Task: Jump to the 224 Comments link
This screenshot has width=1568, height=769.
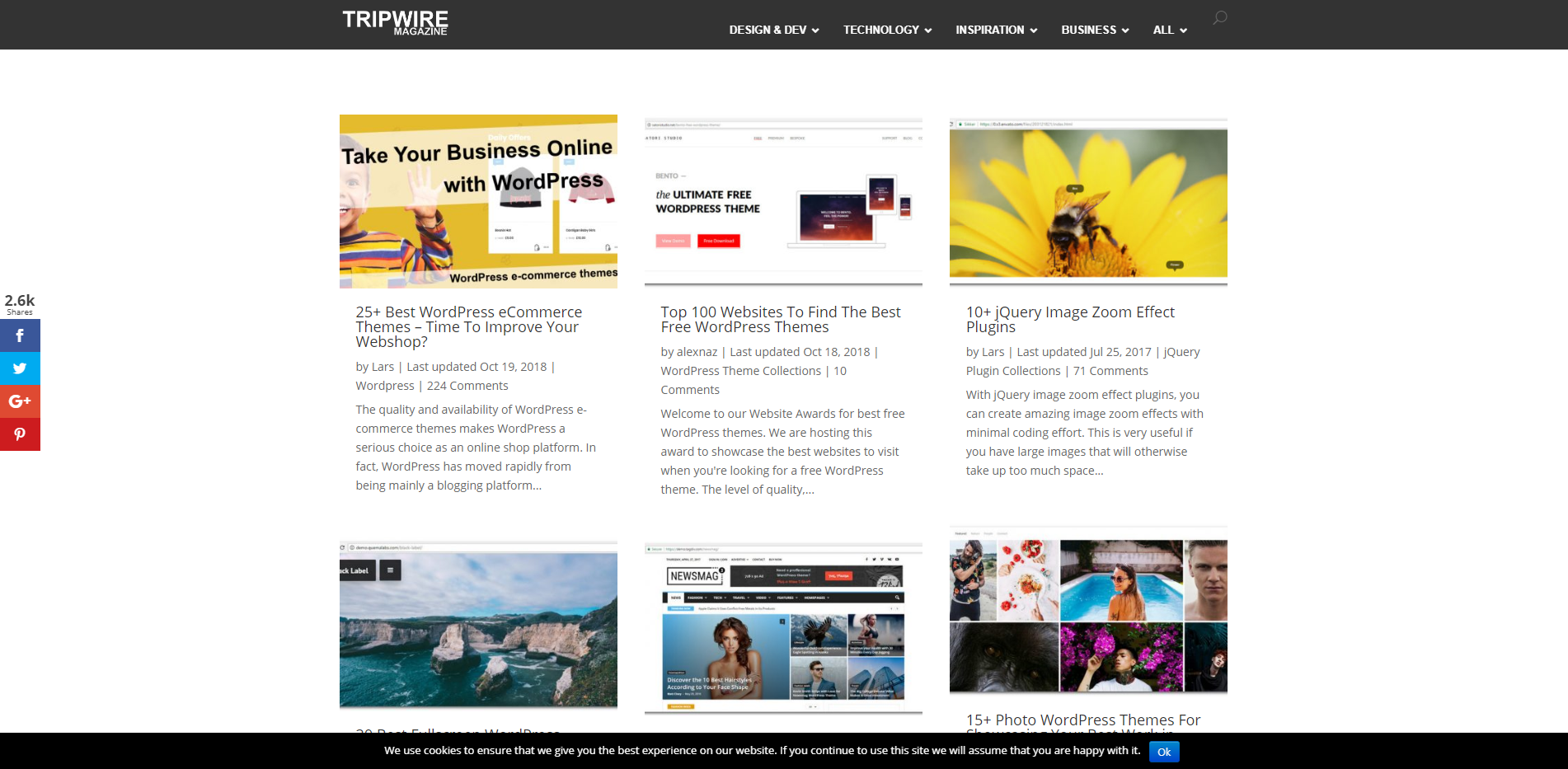Action: 467,386
